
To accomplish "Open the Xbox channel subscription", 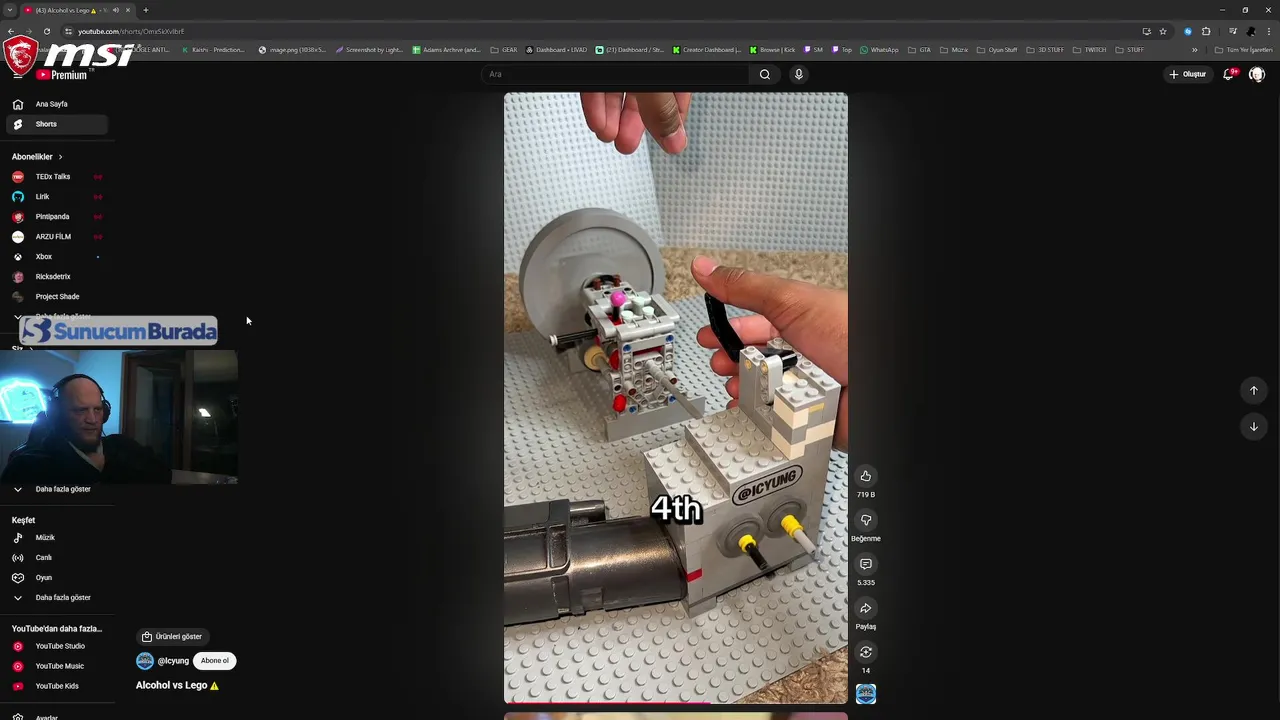I will (55, 257).
